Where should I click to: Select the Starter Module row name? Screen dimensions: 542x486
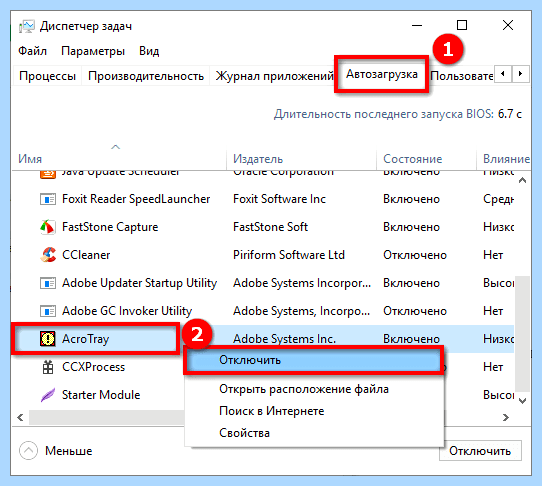[x=101, y=395]
